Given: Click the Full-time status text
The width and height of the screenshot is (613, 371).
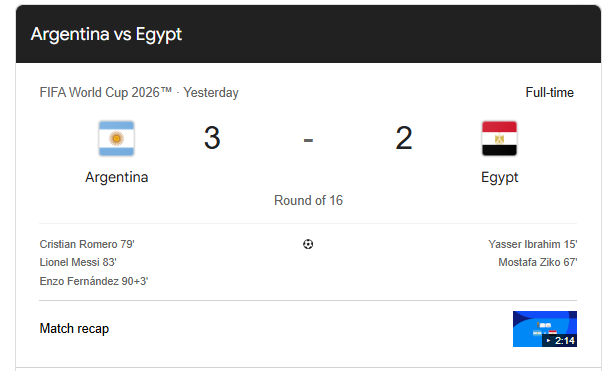Looking at the screenshot, I should pos(549,93).
